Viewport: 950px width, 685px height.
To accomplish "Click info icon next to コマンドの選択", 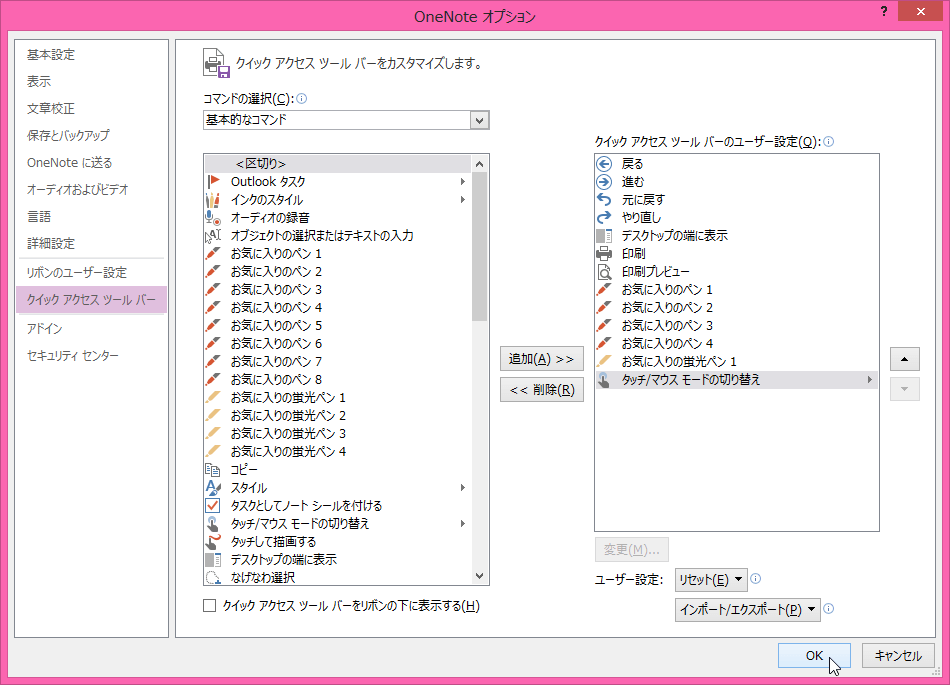I will click(x=302, y=99).
